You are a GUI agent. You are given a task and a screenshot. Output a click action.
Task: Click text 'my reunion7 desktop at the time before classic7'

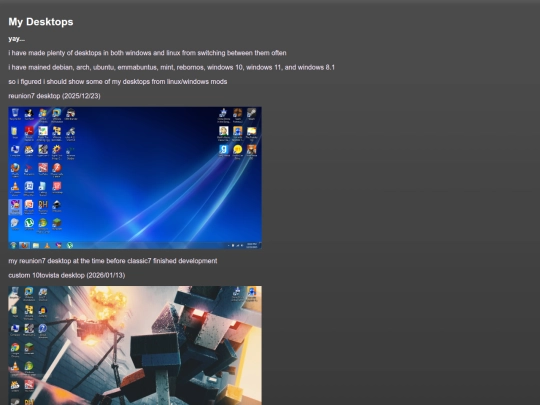click(x=113, y=261)
